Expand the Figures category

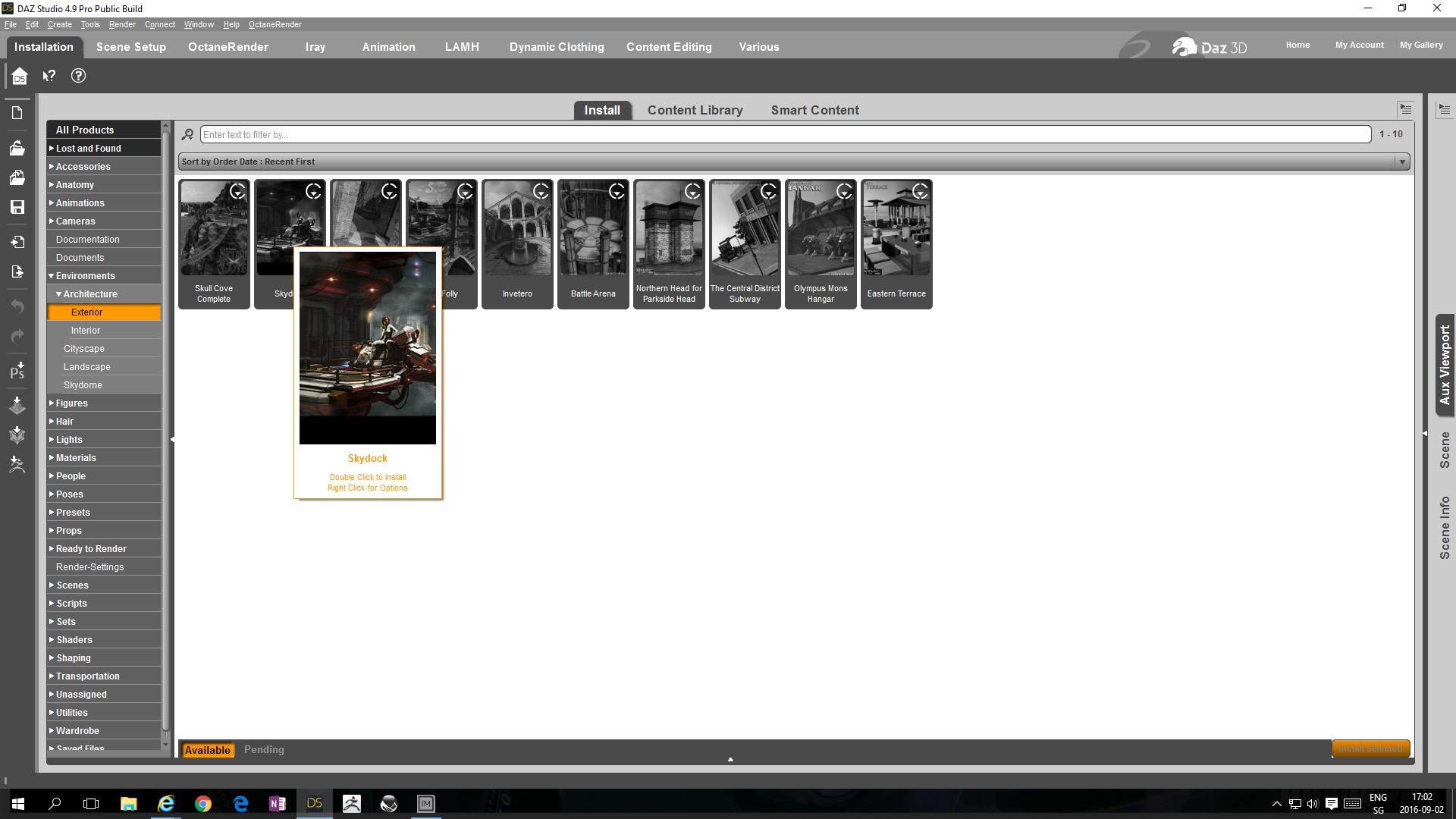[52, 403]
